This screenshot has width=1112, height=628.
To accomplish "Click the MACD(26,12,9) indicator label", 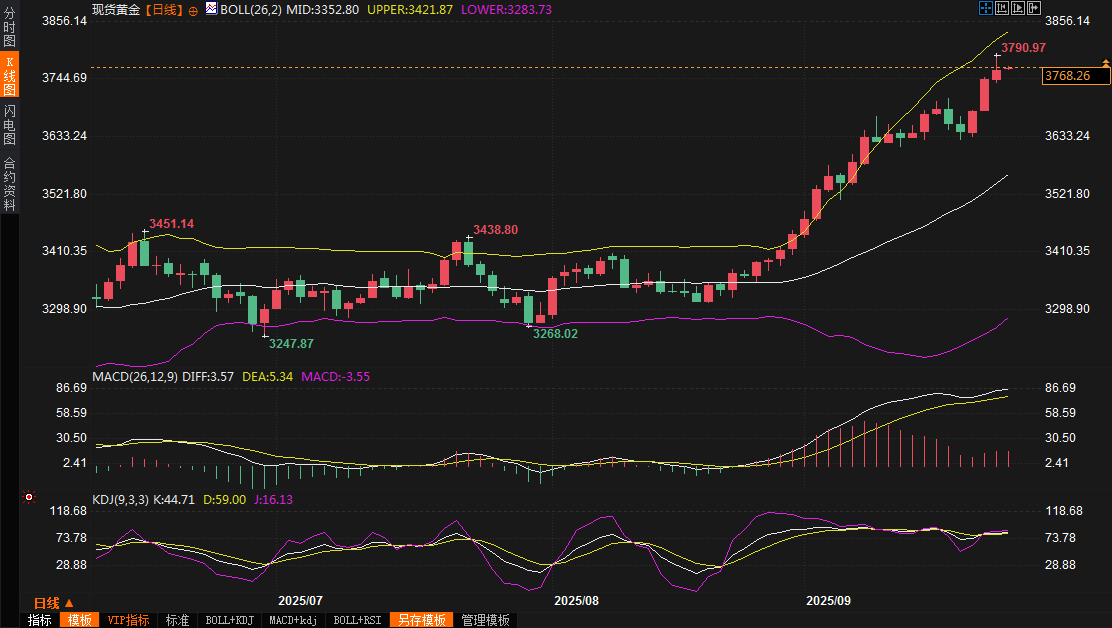I will pyautogui.click(x=135, y=376).
